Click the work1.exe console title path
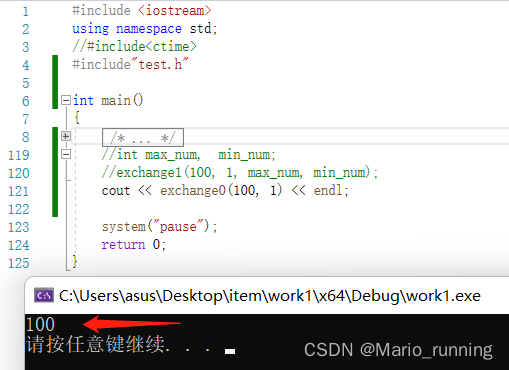Viewport: 509px width, 370px height. 270,296
